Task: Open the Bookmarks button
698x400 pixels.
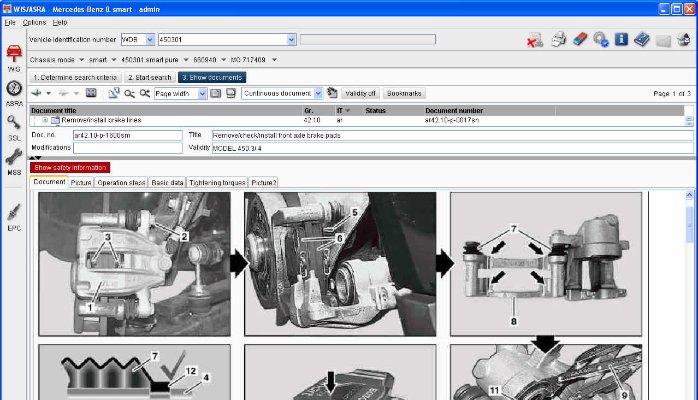Action: [404, 93]
